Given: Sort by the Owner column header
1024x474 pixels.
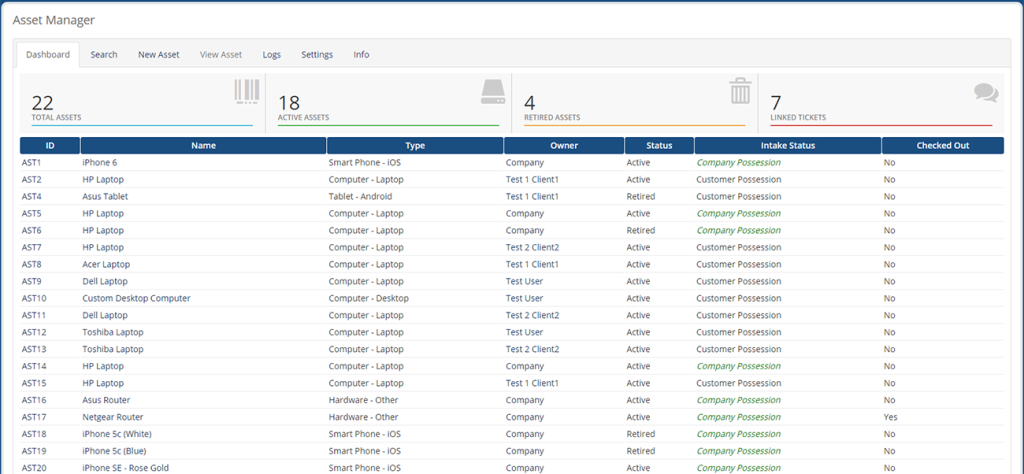Looking at the screenshot, I should point(564,146).
